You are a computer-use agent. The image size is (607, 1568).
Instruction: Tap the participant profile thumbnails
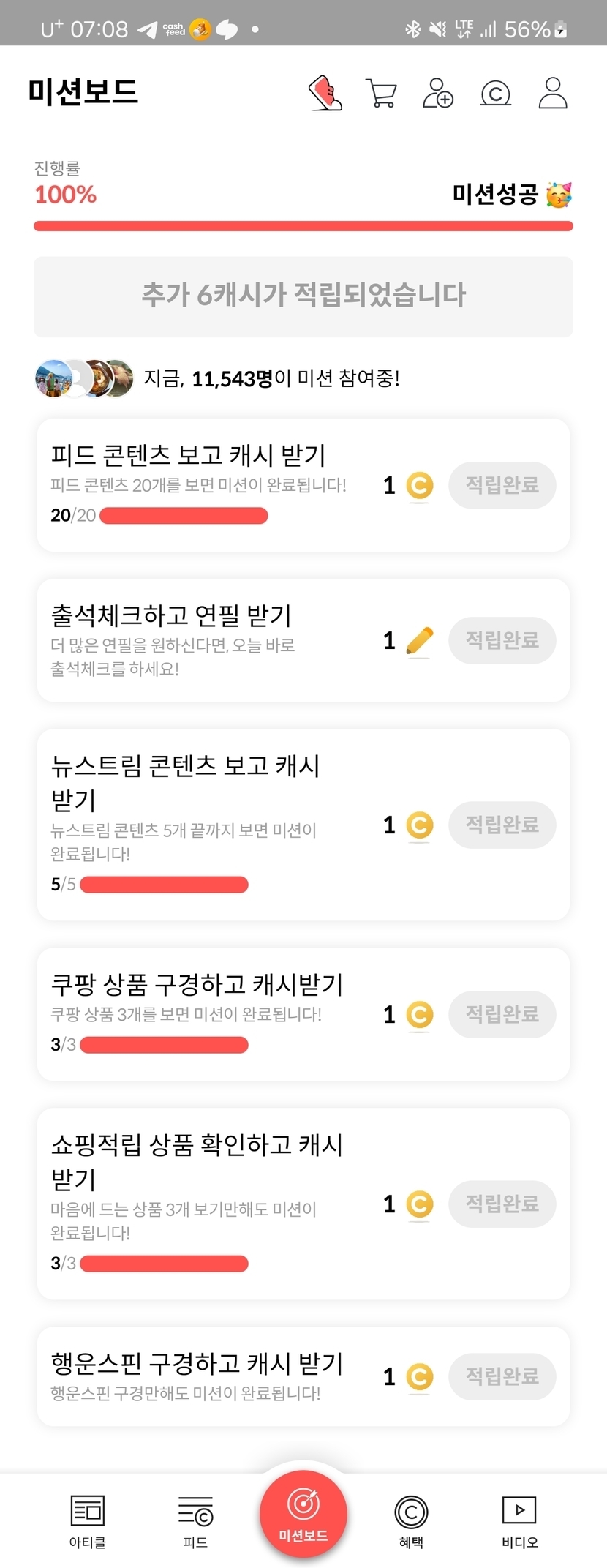pyautogui.click(x=84, y=378)
